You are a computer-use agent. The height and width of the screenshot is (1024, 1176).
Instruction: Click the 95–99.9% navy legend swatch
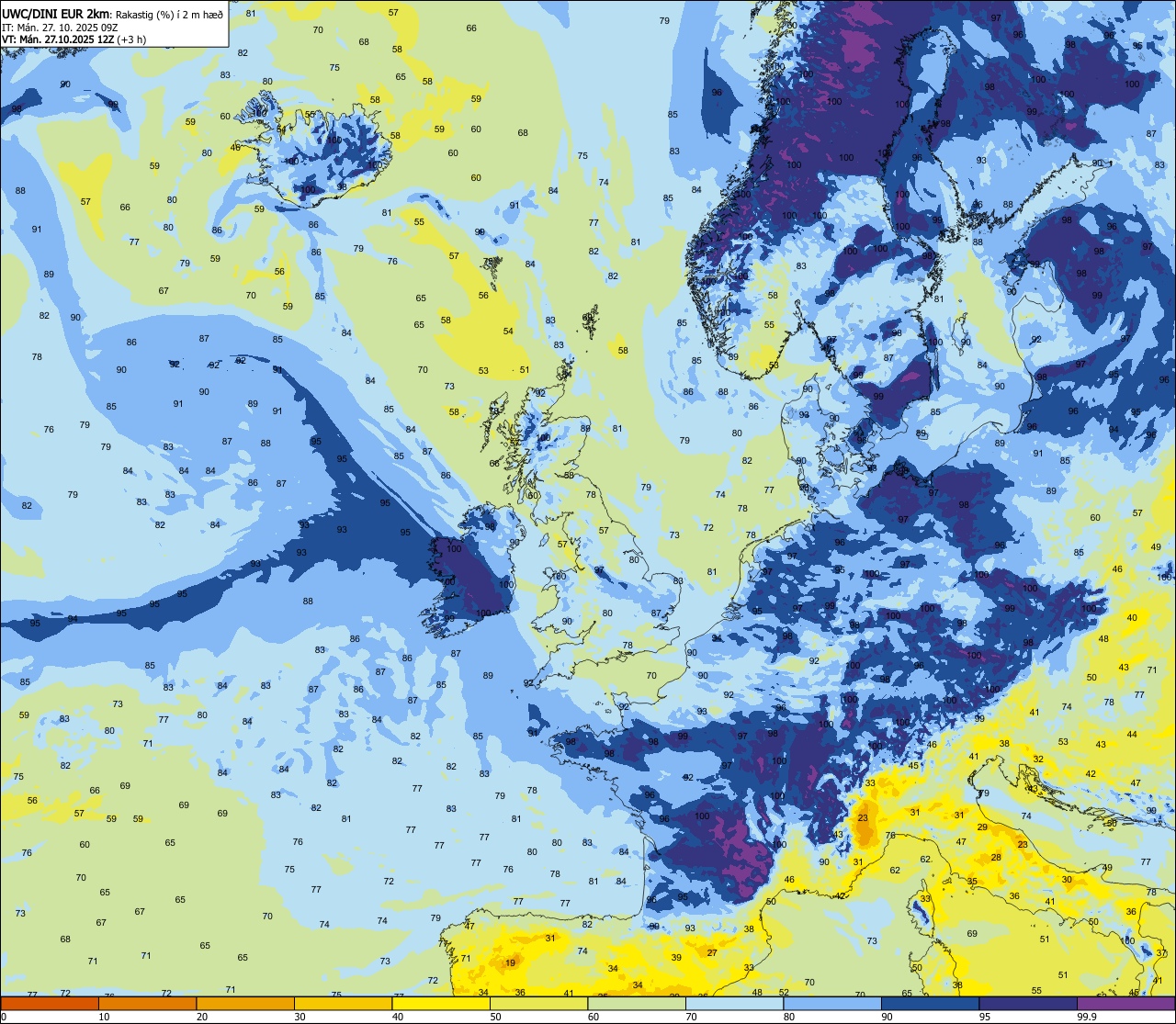[x=1028, y=1003]
